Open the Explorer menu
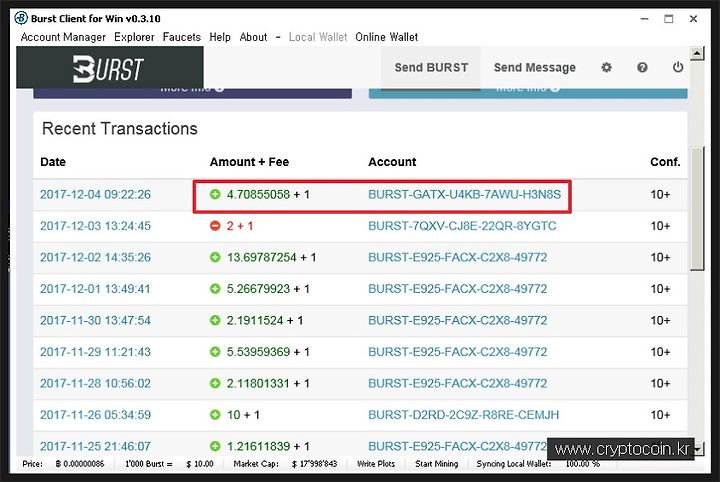This screenshot has width=720, height=482. [134, 37]
